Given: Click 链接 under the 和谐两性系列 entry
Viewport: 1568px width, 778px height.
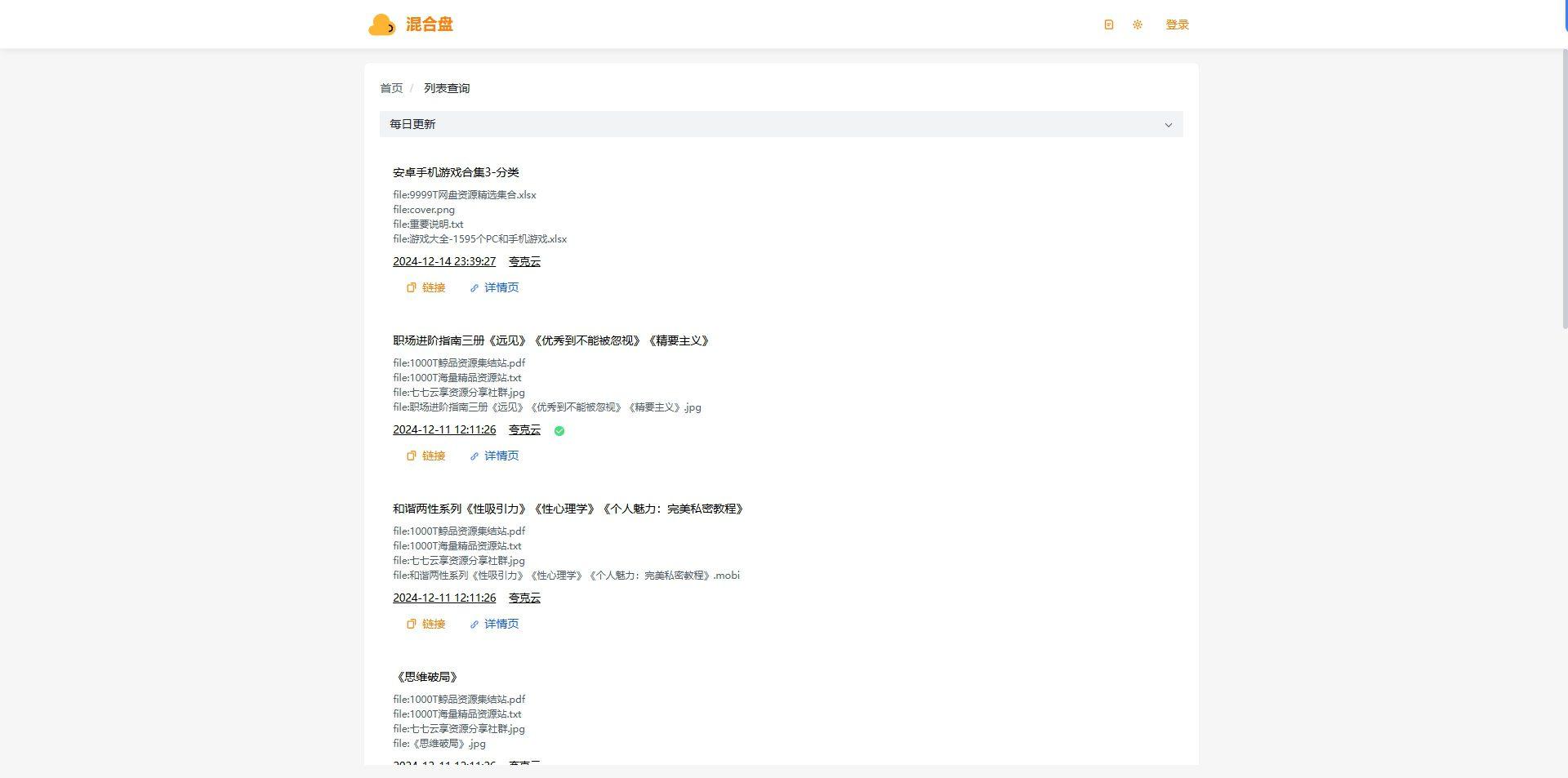Looking at the screenshot, I should pyautogui.click(x=432, y=624).
